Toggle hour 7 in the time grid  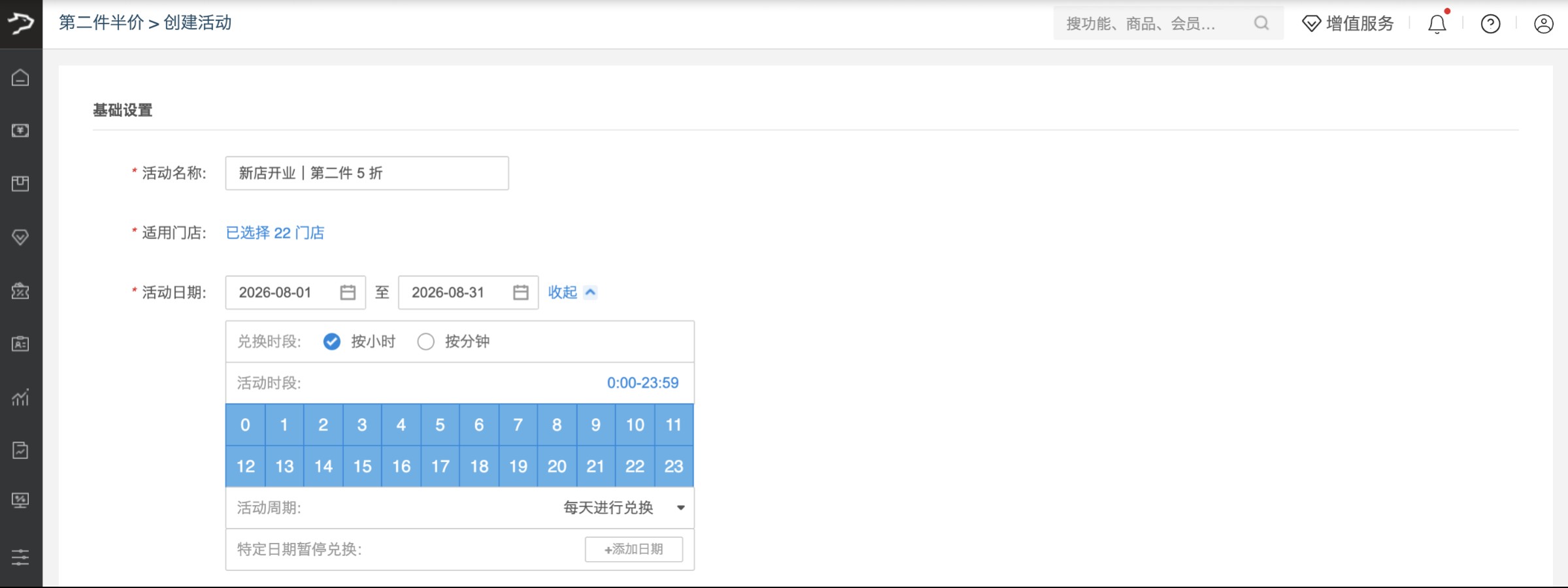pos(518,425)
